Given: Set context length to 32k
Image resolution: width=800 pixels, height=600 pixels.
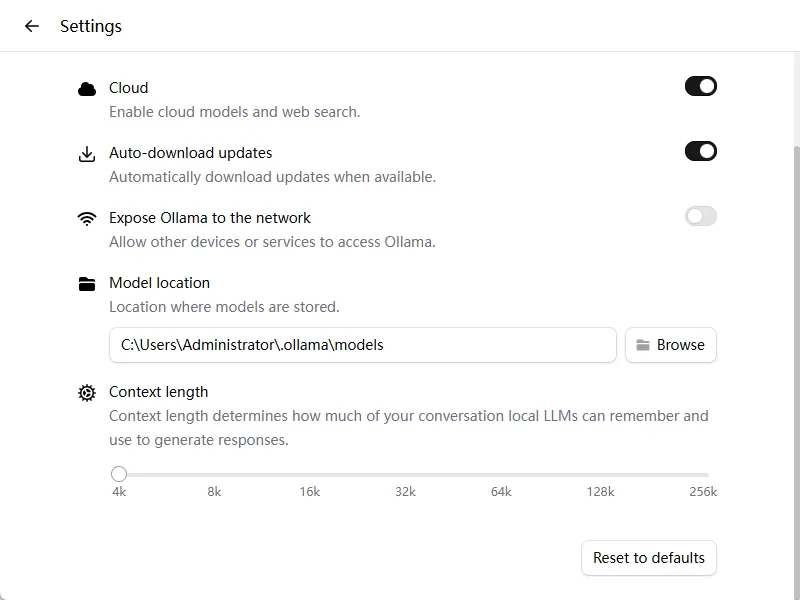Looking at the screenshot, I should pos(406,474).
